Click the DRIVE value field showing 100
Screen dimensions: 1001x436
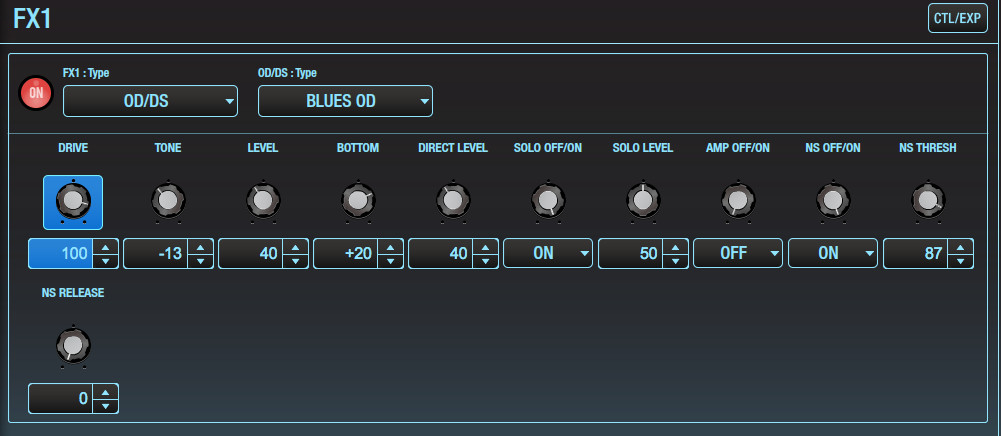[x=61, y=253]
